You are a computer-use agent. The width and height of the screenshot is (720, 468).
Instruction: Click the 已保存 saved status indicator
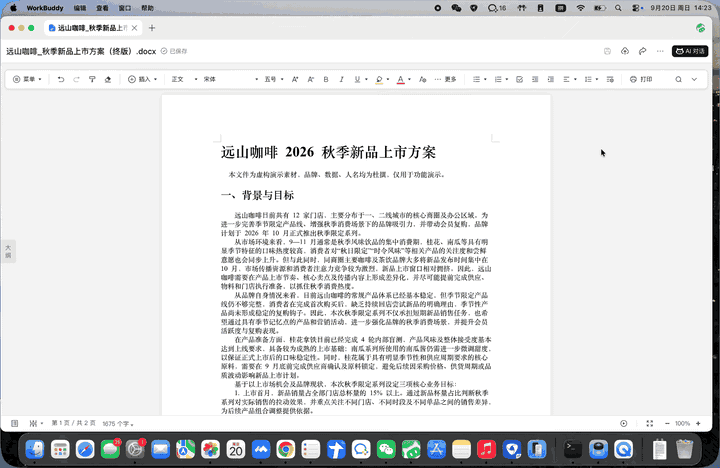coord(174,51)
